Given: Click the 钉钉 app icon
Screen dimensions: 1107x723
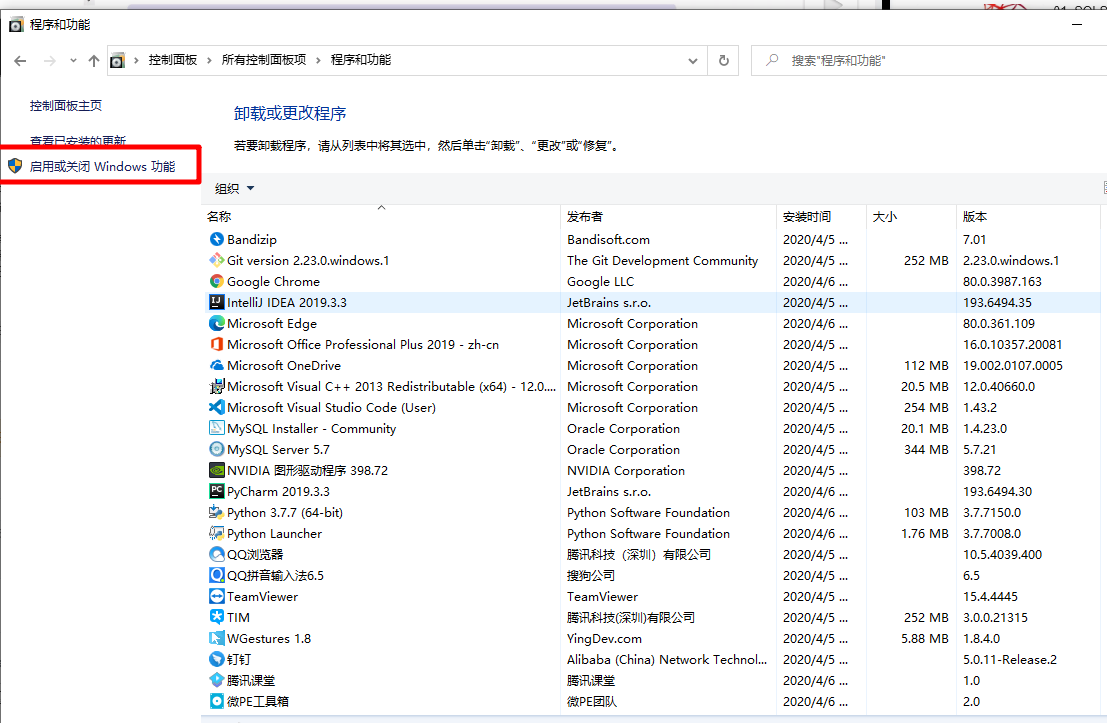Looking at the screenshot, I should pos(217,659).
